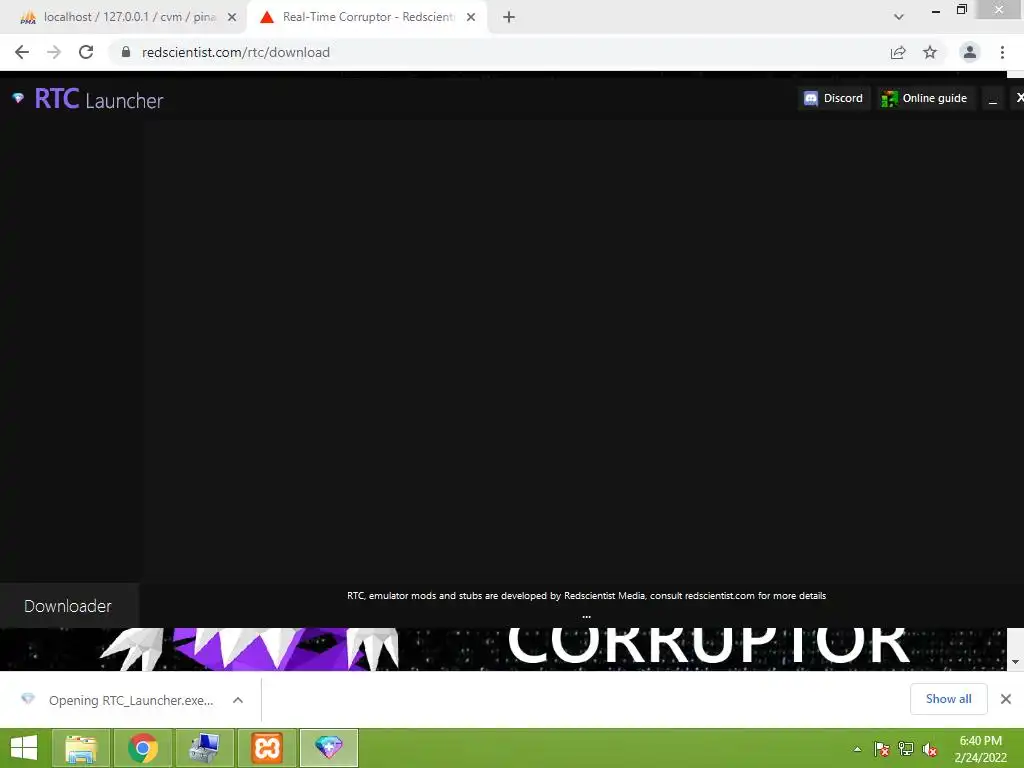Go back in Chrome
1024x768 pixels.
click(x=22, y=52)
